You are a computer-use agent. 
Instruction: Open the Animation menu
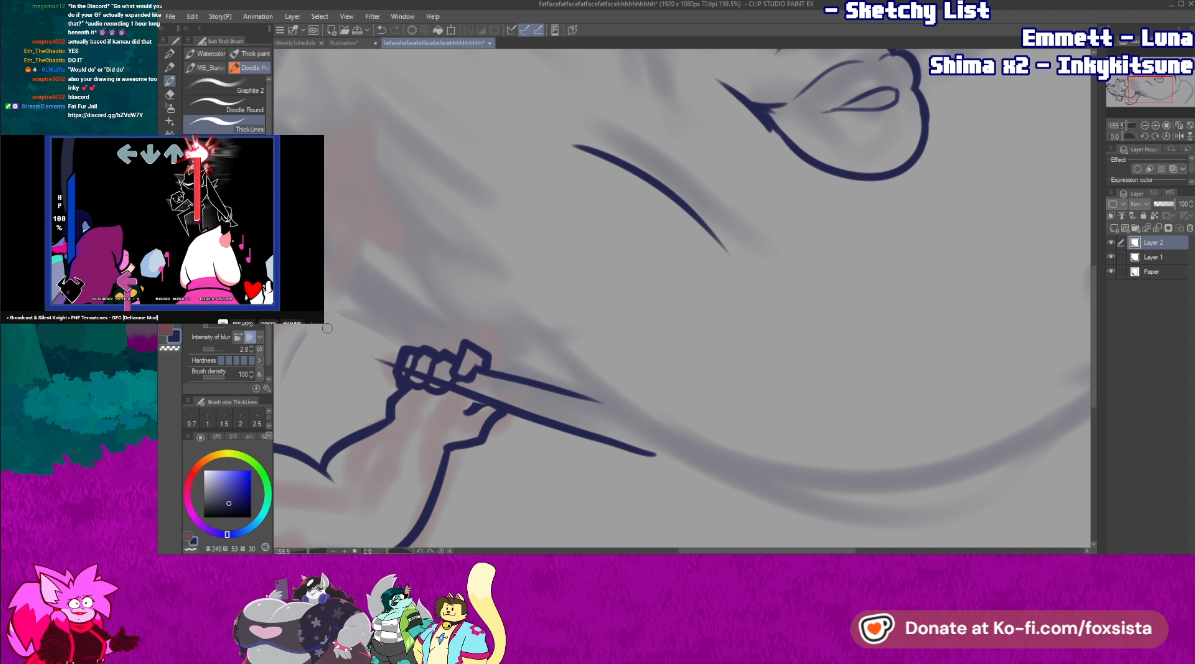coord(258,17)
